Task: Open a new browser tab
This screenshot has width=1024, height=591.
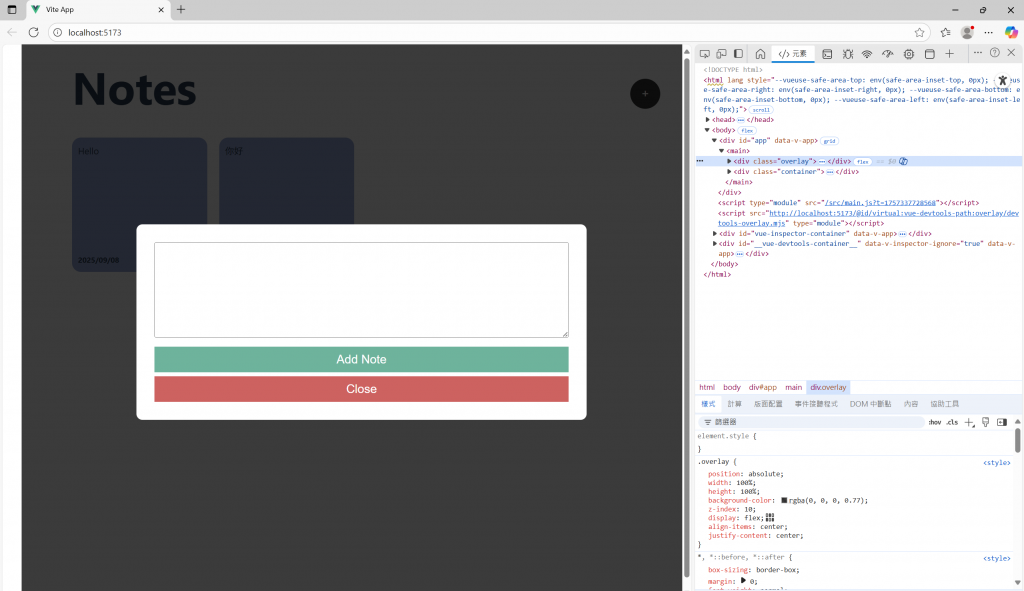Action: [181, 10]
